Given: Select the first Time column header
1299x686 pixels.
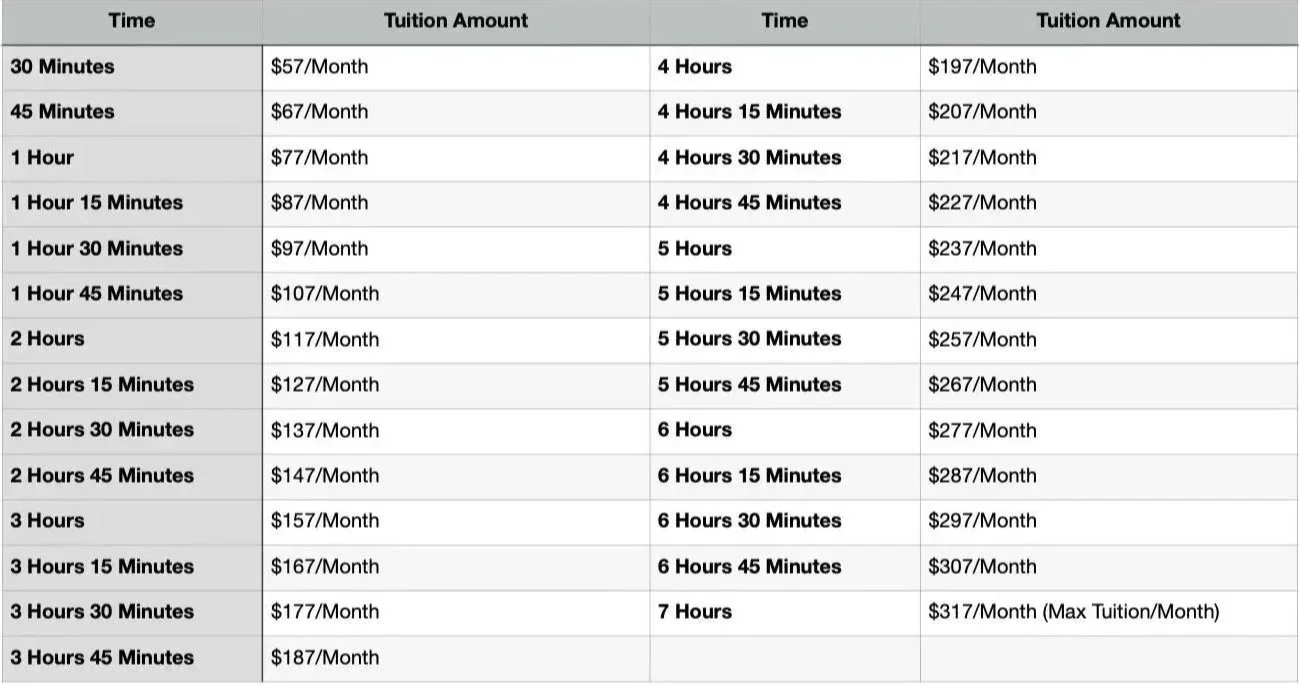Looking at the screenshot, I should (132, 21).
